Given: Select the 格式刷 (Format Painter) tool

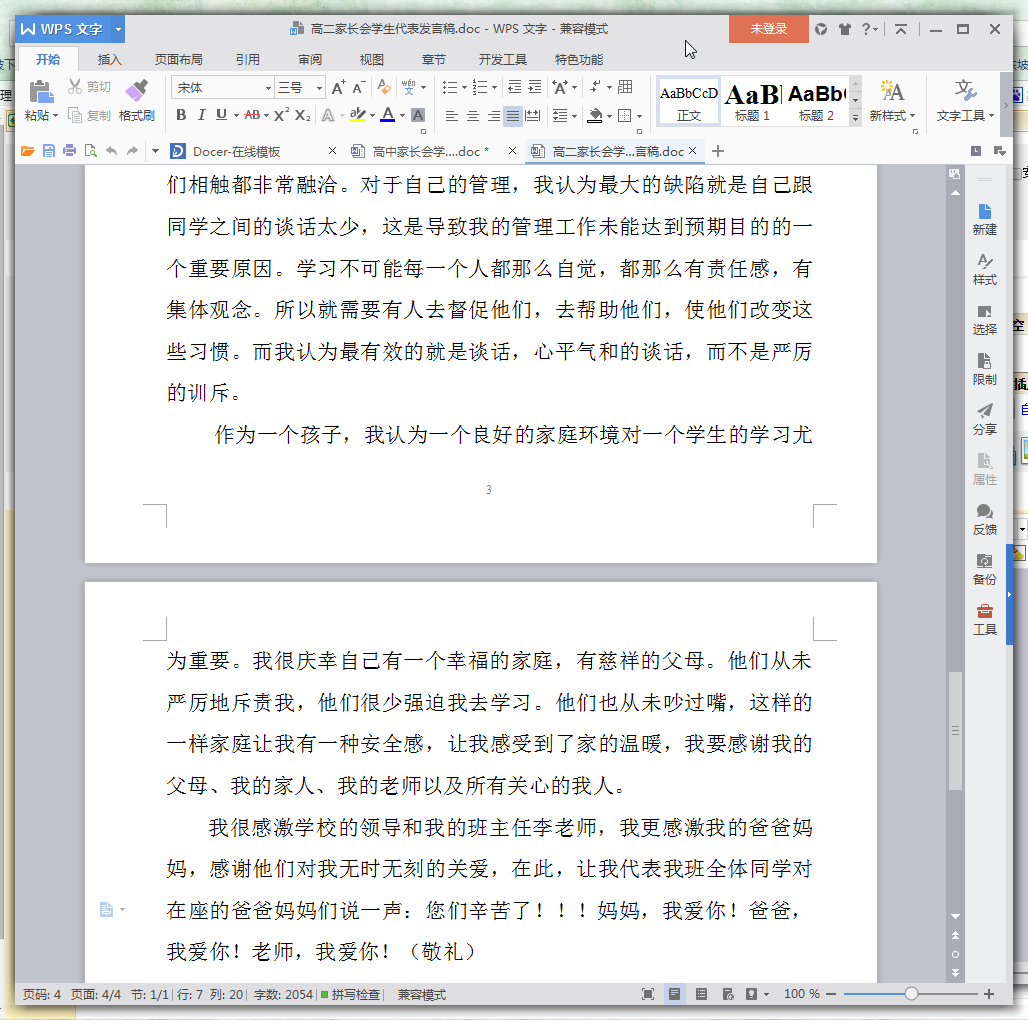Looking at the screenshot, I should click(136, 102).
